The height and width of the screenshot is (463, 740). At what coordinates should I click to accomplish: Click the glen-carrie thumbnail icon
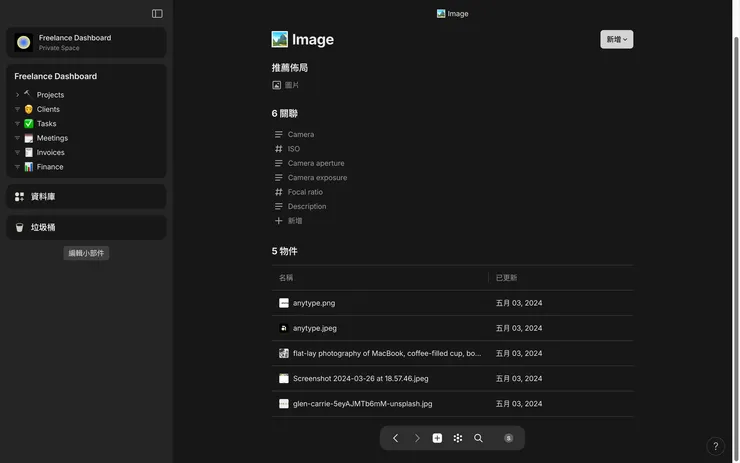click(284, 404)
